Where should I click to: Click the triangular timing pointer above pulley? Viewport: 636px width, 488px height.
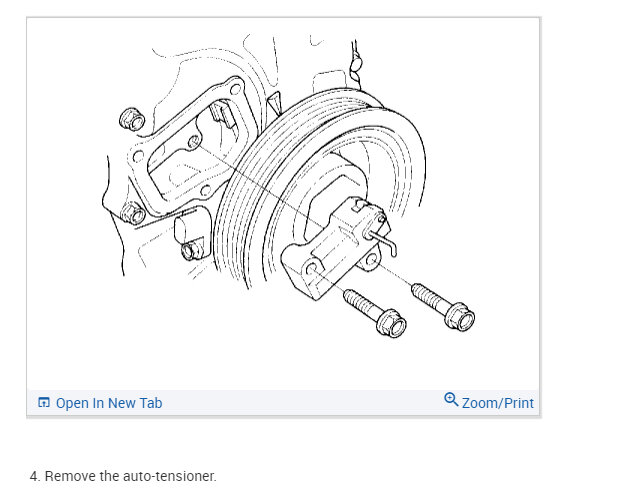(x=274, y=103)
